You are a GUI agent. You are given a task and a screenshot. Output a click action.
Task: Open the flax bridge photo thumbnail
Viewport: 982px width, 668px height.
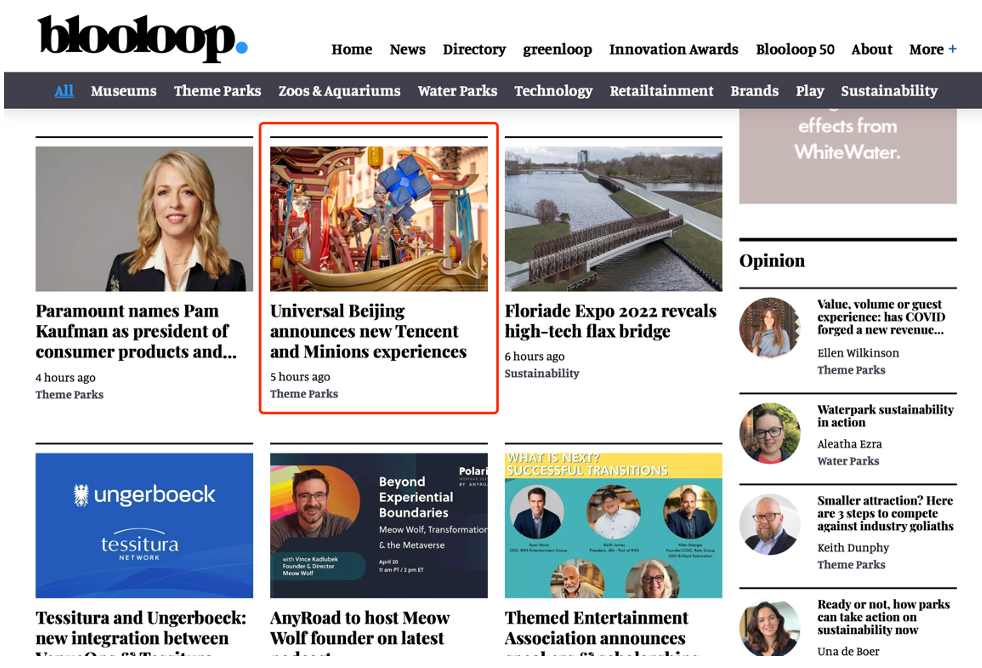coord(614,219)
